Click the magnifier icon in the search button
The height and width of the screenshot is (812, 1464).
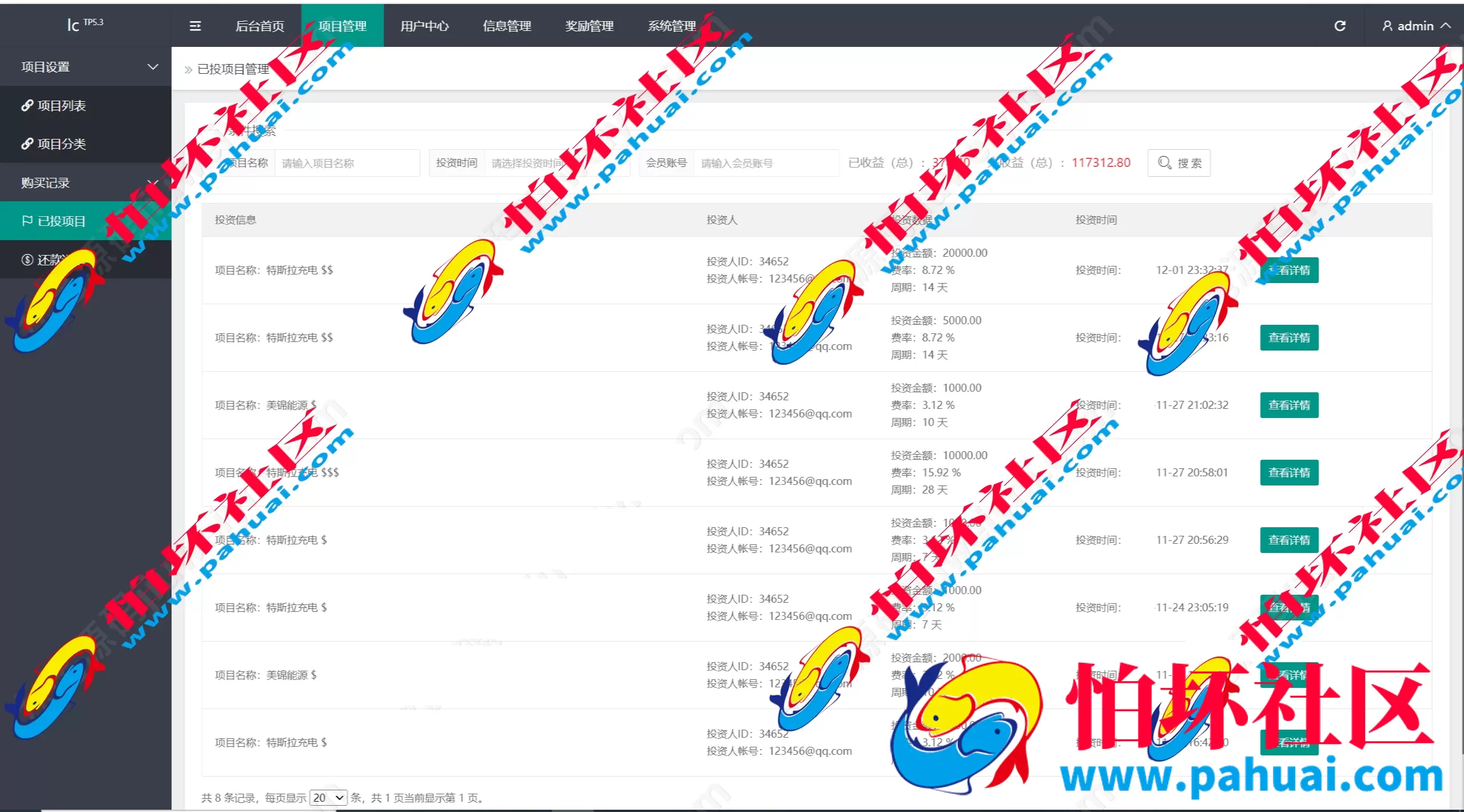click(x=1164, y=163)
